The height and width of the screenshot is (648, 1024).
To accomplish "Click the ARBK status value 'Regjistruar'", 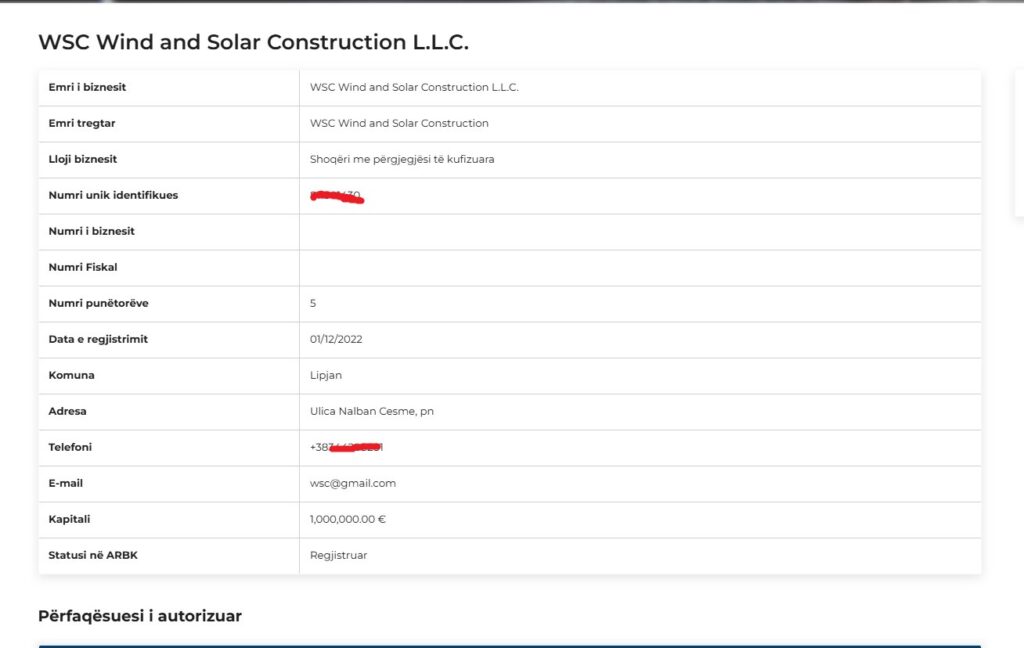I will [x=338, y=555].
